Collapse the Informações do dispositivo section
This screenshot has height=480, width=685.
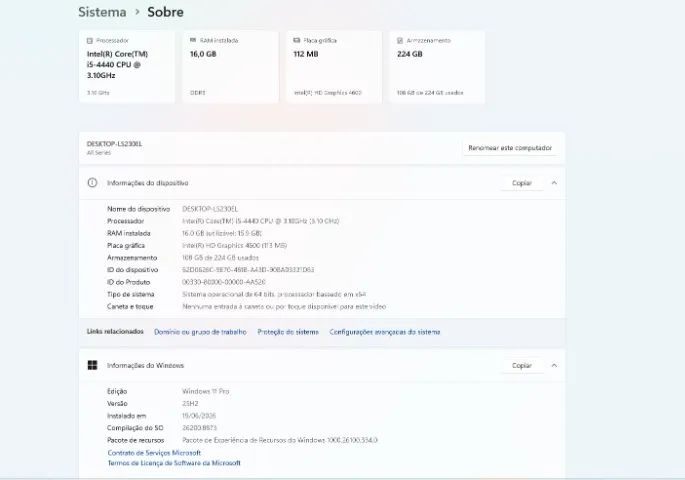click(x=554, y=183)
